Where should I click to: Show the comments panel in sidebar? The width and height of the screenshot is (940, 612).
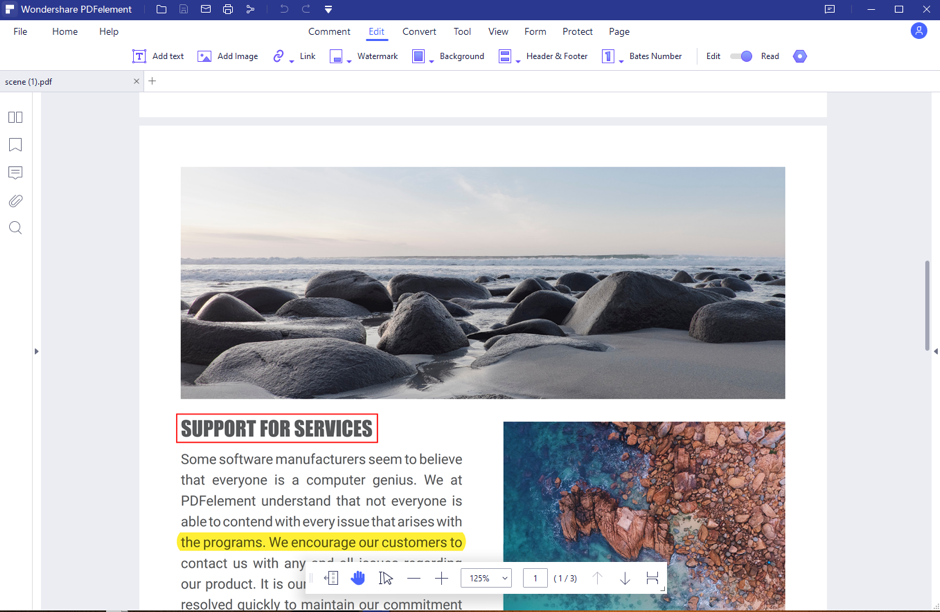tap(15, 173)
